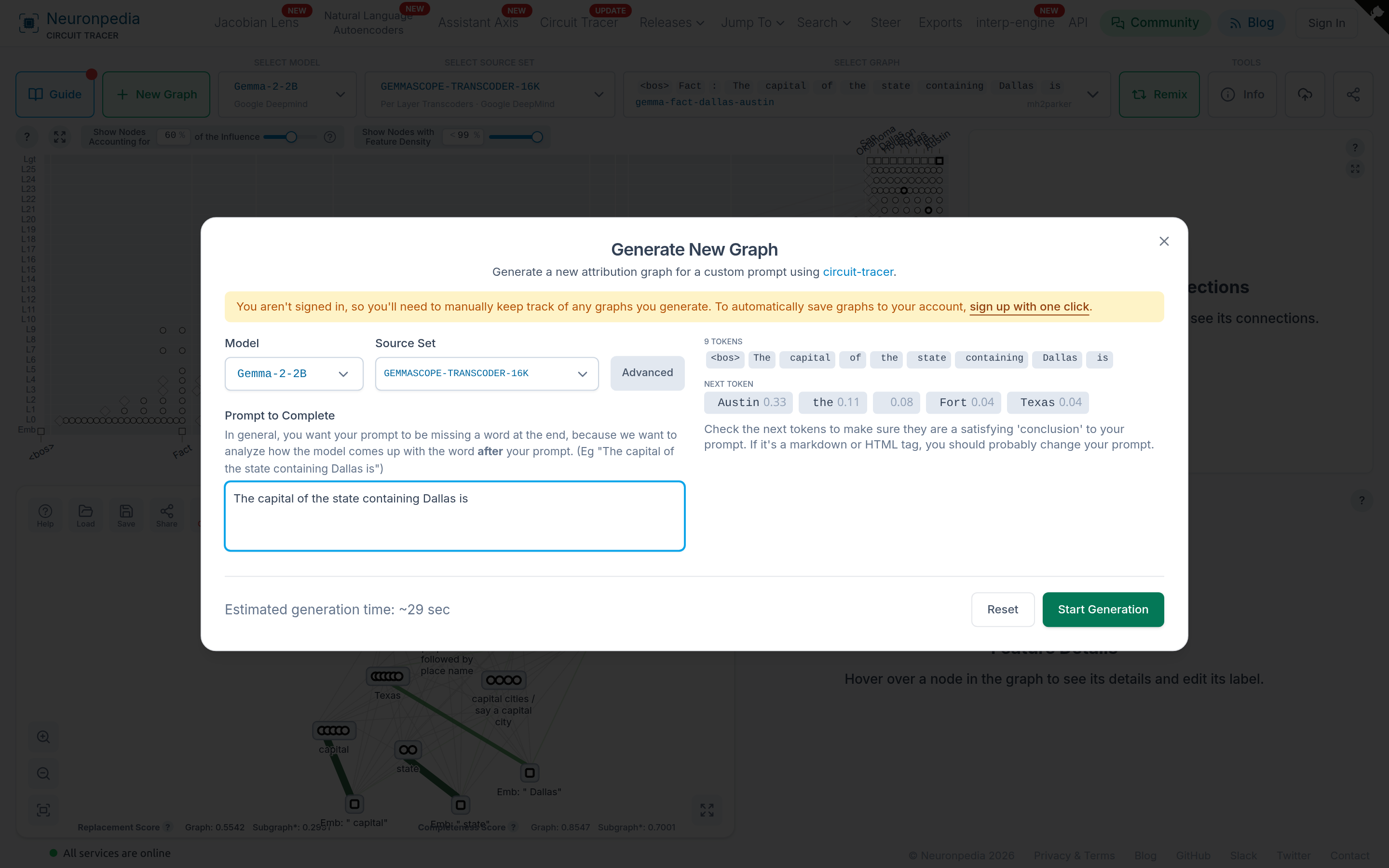Open the Community button
Image resolution: width=1389 pixels, height=868 pixels.
[x=1155, y=23]
